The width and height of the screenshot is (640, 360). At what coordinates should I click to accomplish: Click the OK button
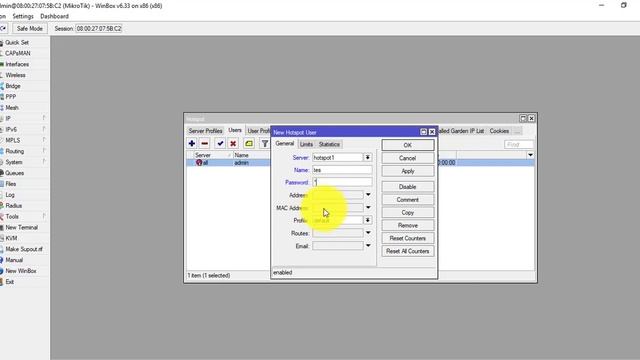(x=407, y=145)
